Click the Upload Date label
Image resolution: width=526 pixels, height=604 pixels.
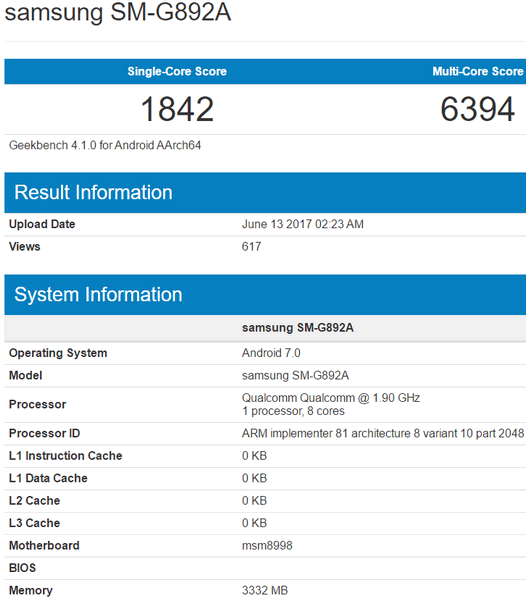click(42, 224)
